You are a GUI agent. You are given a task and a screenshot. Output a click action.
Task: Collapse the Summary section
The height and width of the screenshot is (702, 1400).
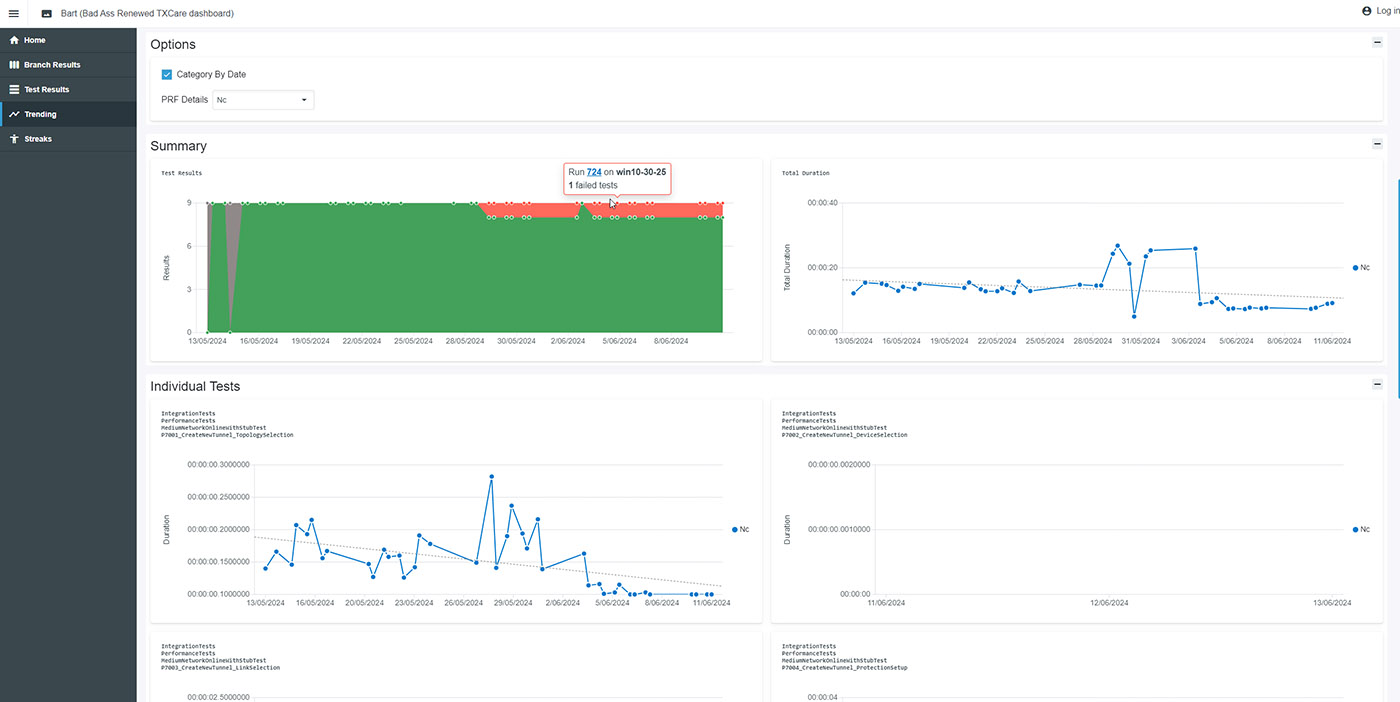pos(1377,144)
